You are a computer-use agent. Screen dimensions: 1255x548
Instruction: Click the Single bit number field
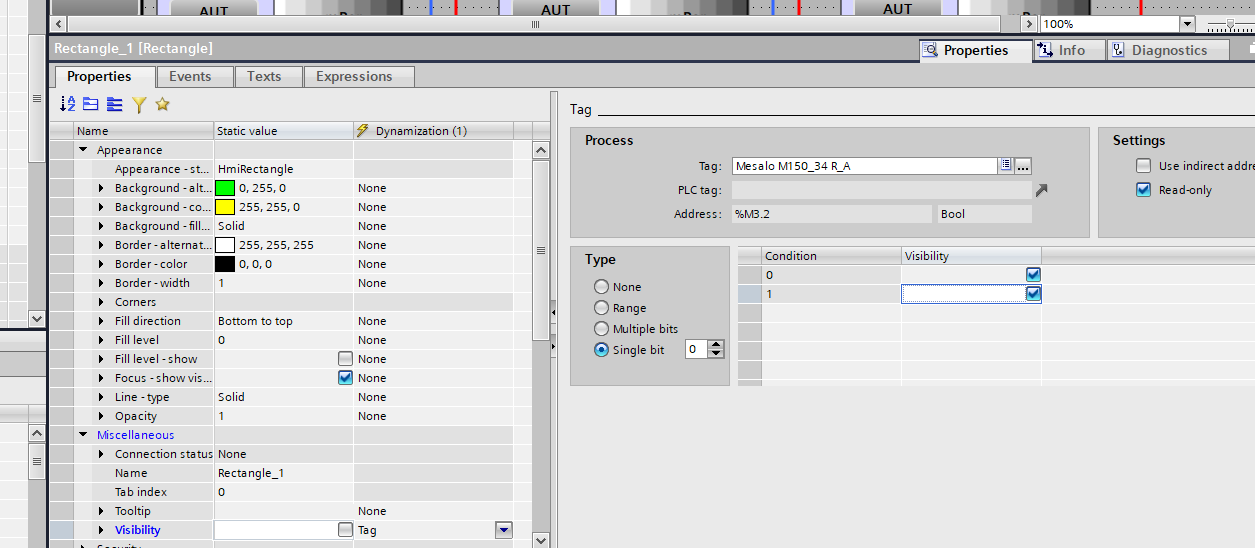pyautogui.click(x=697, y=349)
